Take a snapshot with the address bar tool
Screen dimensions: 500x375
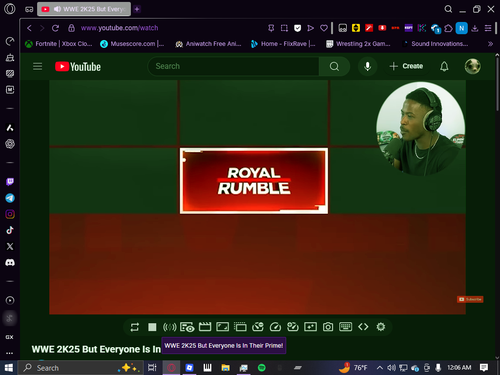click(284, 28)
